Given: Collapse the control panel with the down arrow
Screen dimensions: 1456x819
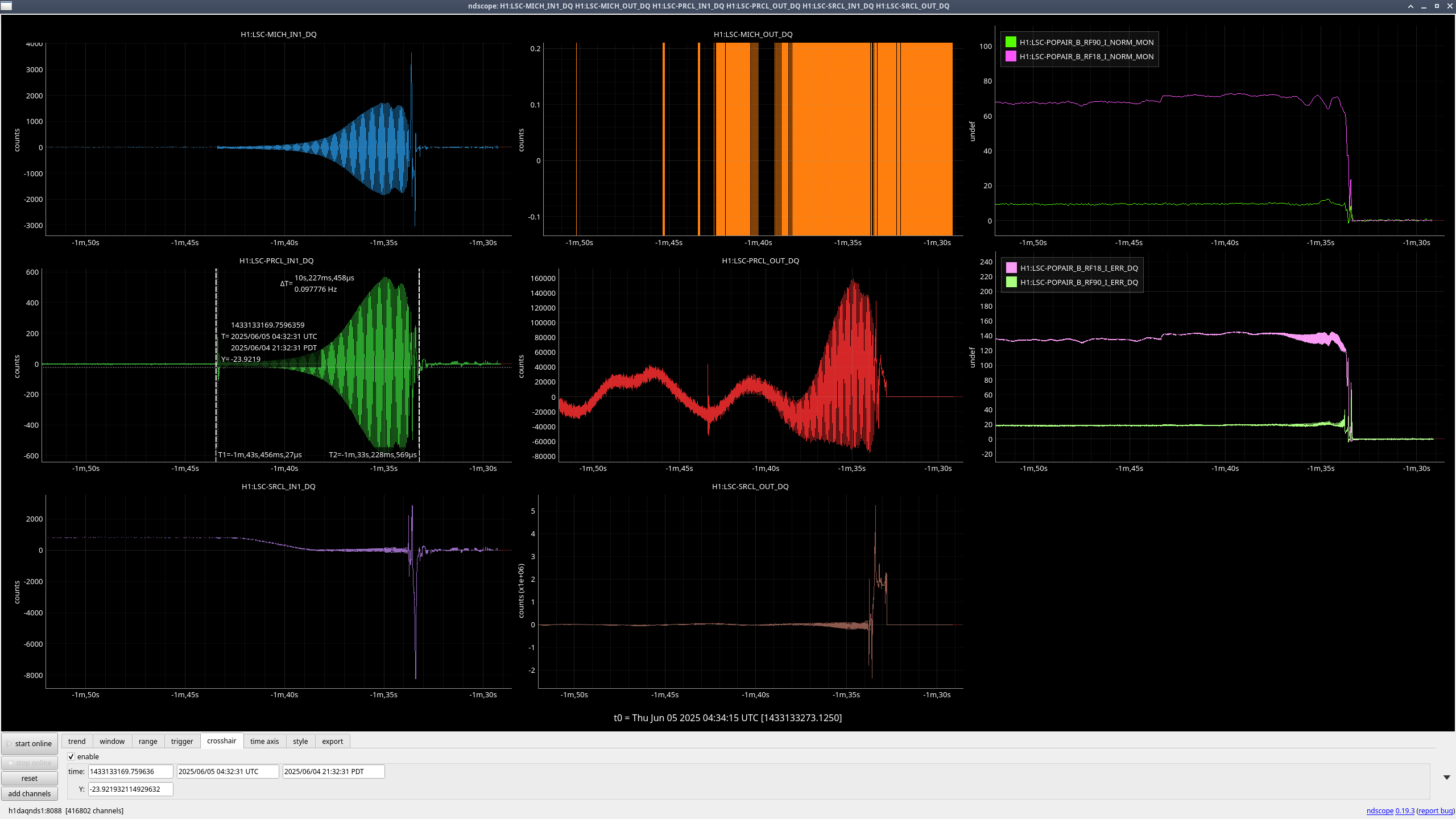Looking at the screenshot, I should [x=1446, y=777].
